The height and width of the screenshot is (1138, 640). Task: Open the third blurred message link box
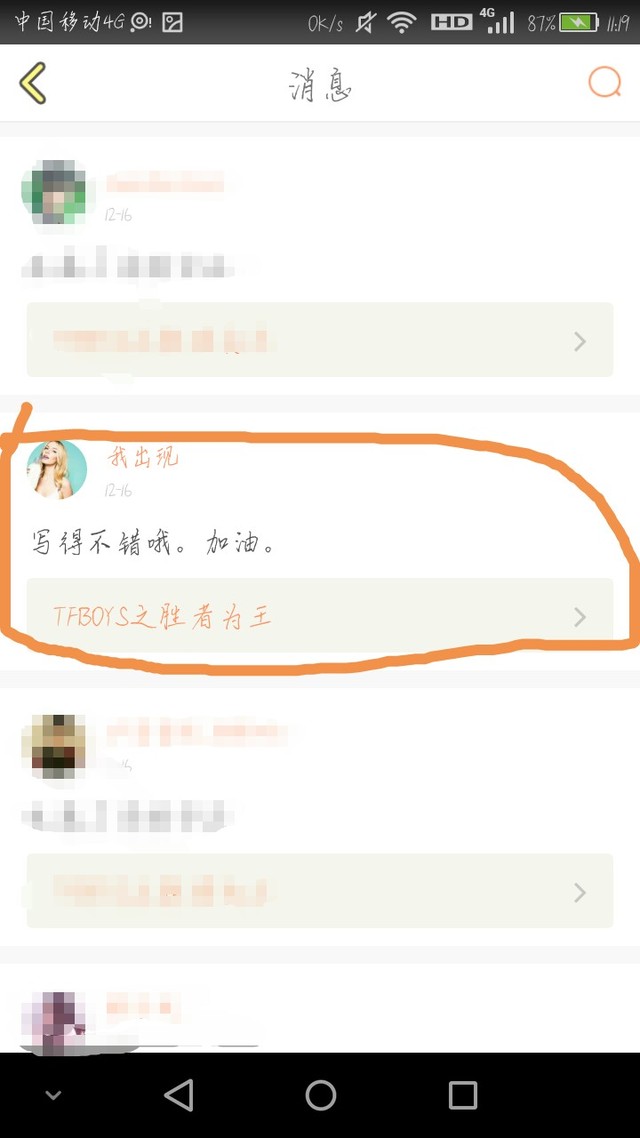[320, 891]
